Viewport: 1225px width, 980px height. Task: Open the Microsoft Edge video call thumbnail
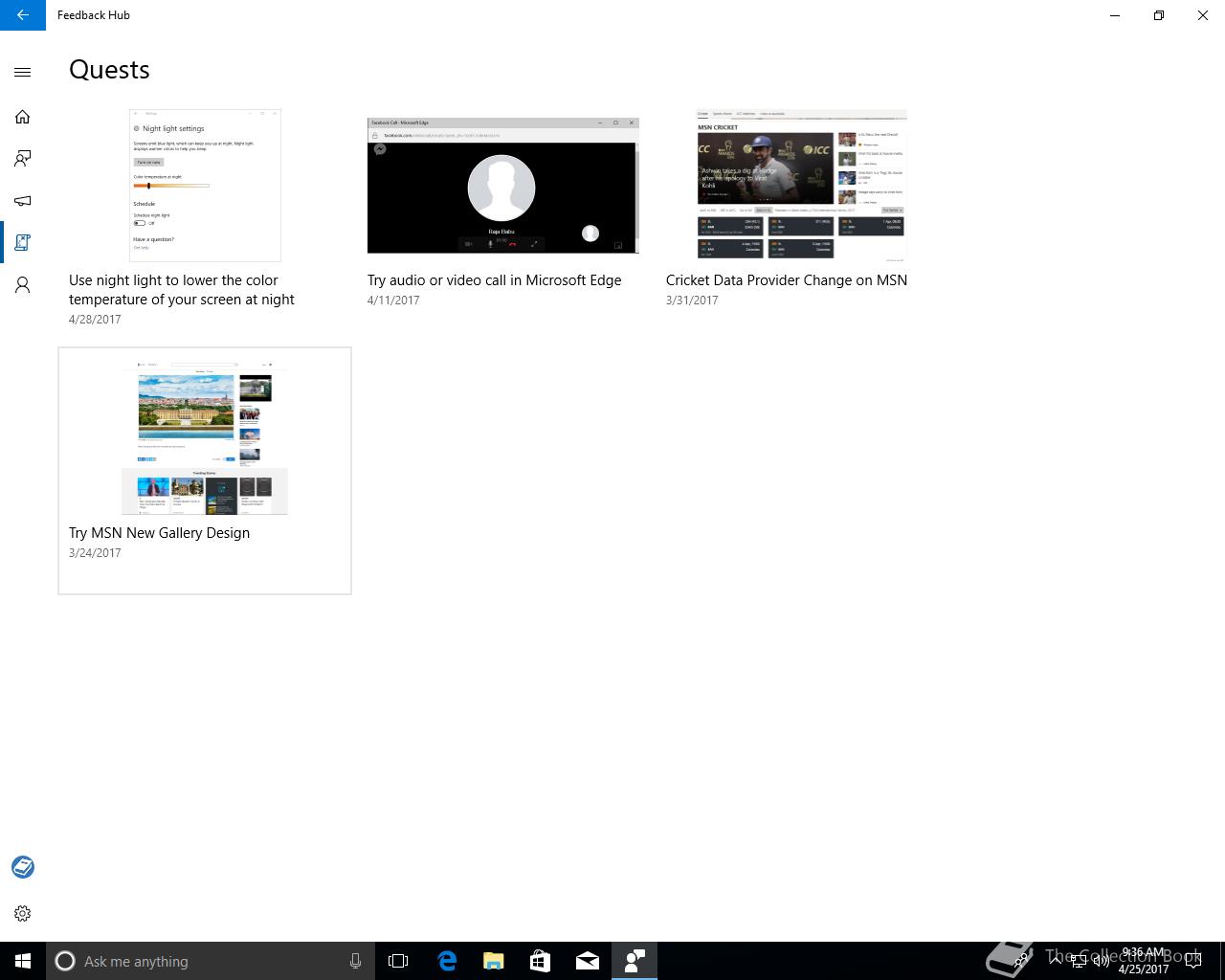click(503, 186)
